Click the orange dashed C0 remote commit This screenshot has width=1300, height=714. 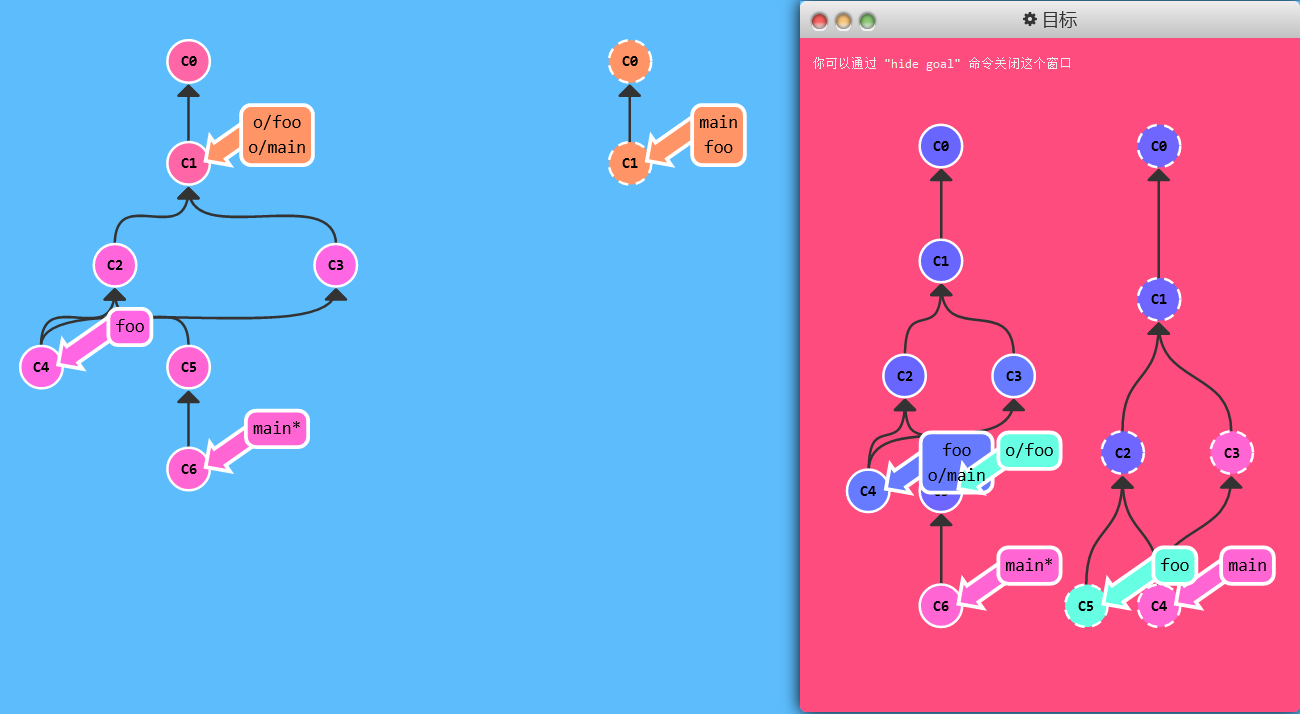coord(629,61)
